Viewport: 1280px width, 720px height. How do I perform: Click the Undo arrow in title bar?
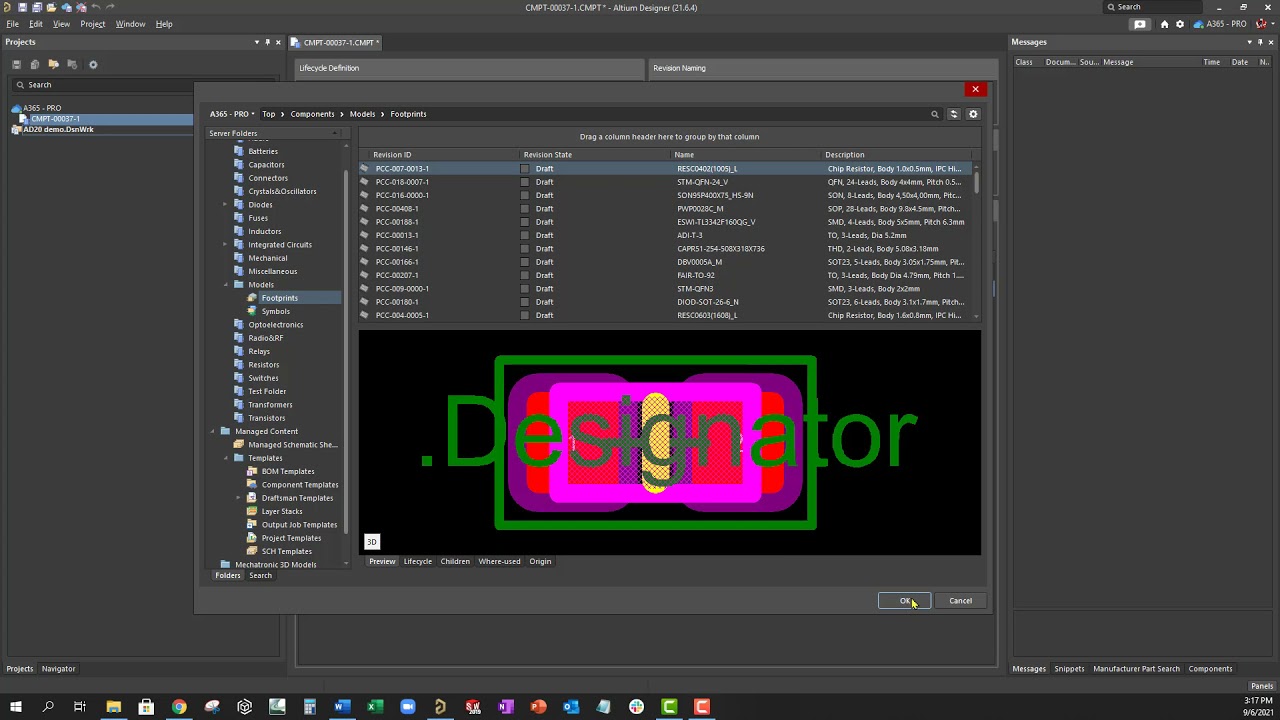[96, 7]
